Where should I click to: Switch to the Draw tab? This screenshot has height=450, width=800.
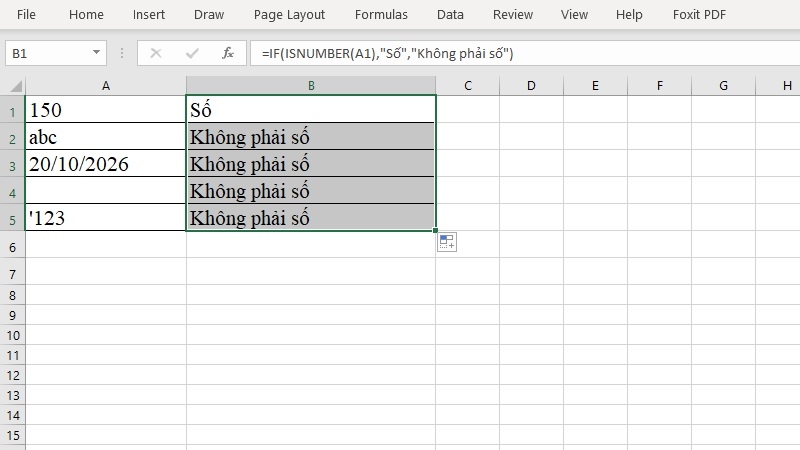[x=209, y=15]
